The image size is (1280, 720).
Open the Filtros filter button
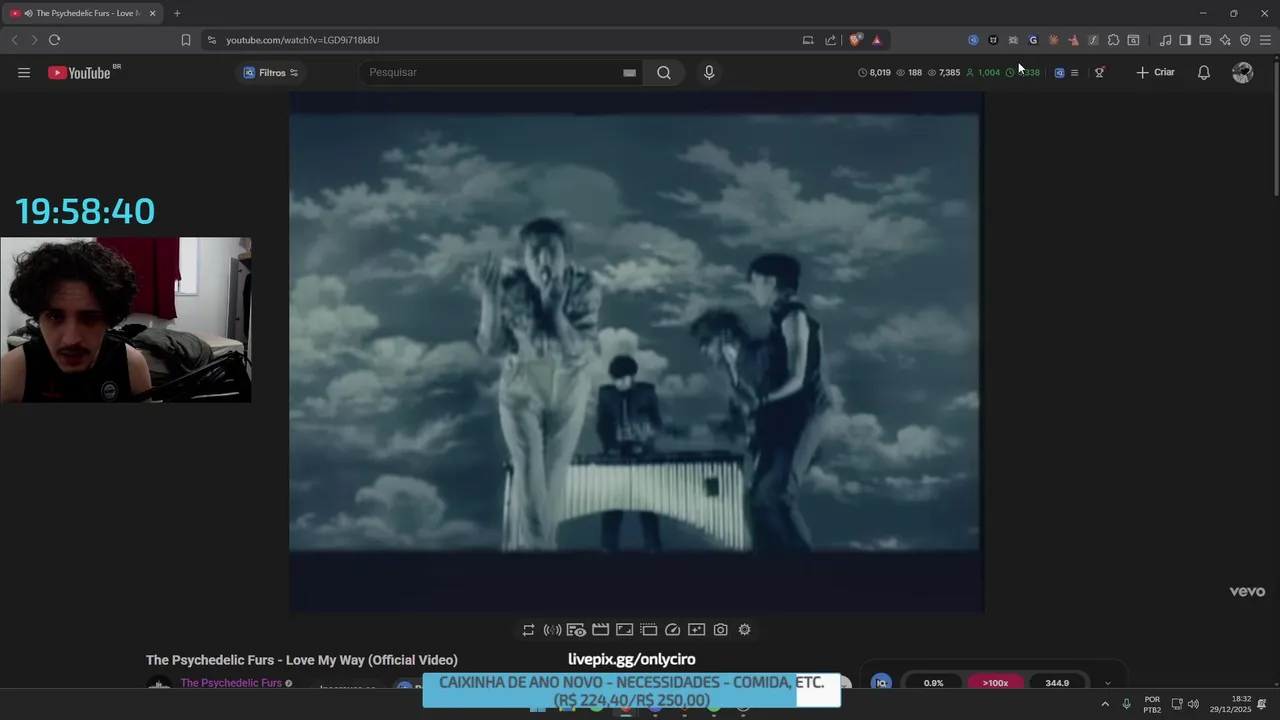271,72
